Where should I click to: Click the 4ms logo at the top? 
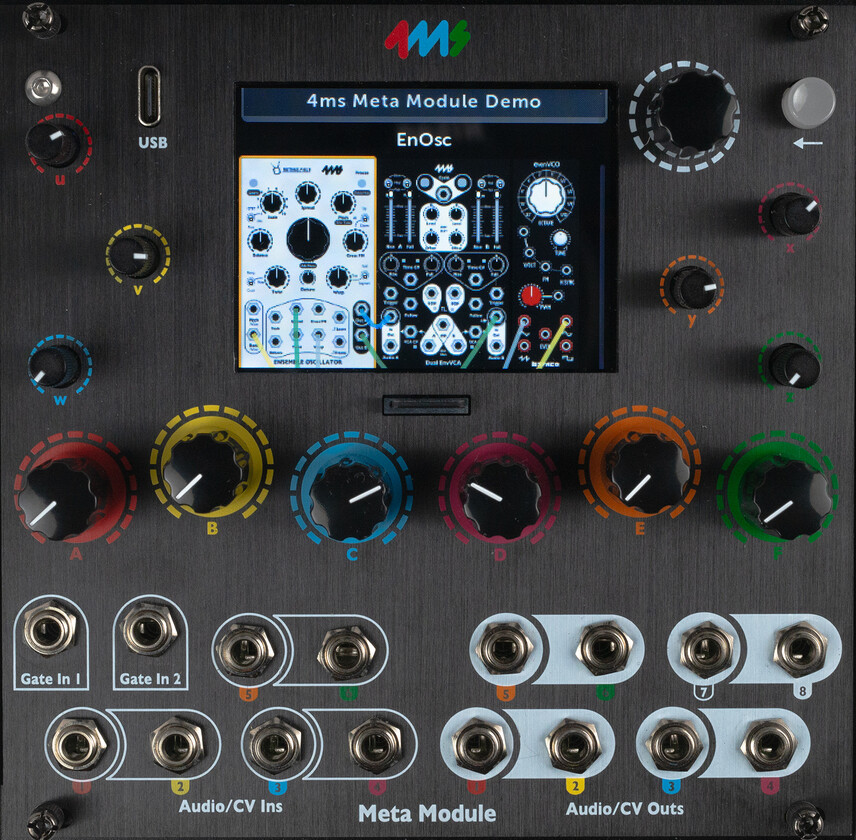(x=427, y=39)
